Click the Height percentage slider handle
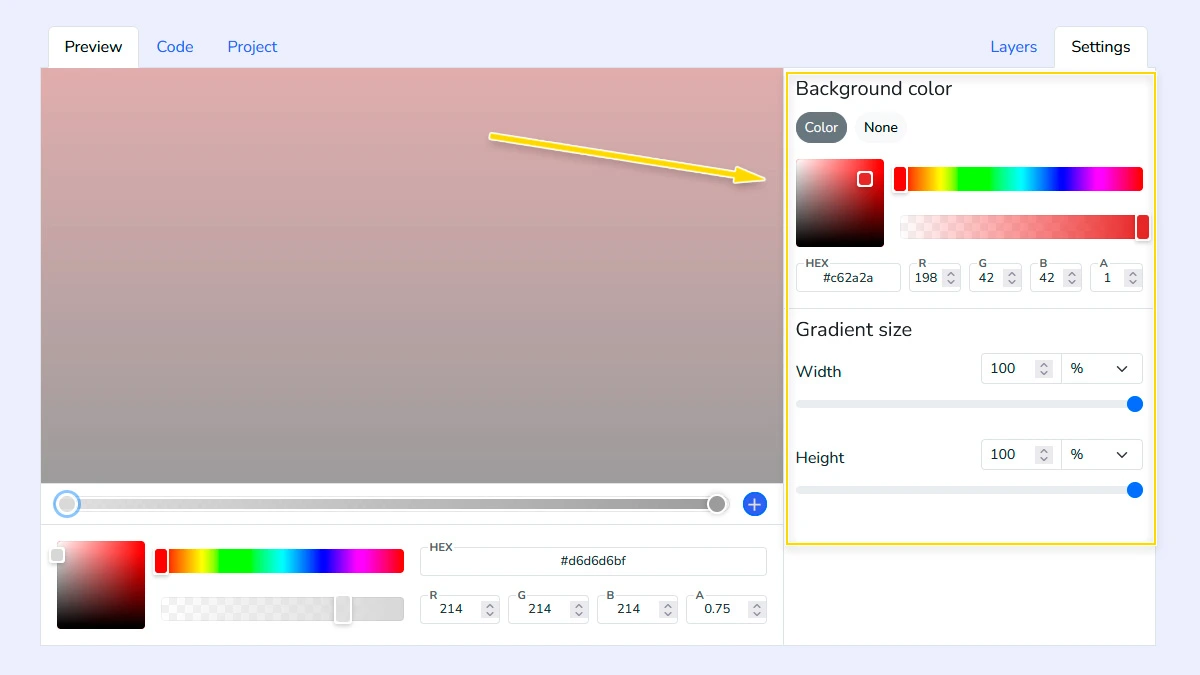 (1135, 490)
